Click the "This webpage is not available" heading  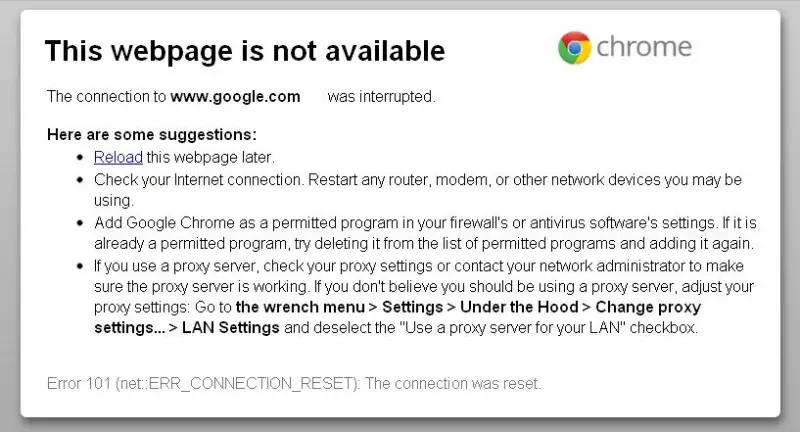(x=245, y=50)
